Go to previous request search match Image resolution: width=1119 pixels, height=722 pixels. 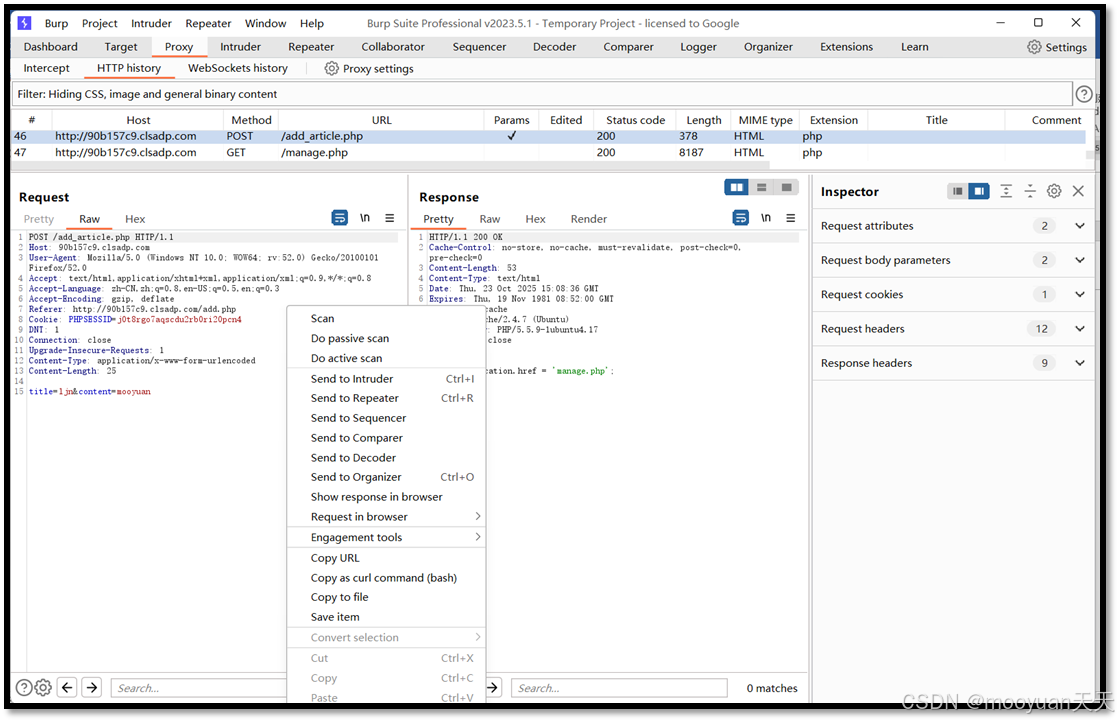point(68,688)
